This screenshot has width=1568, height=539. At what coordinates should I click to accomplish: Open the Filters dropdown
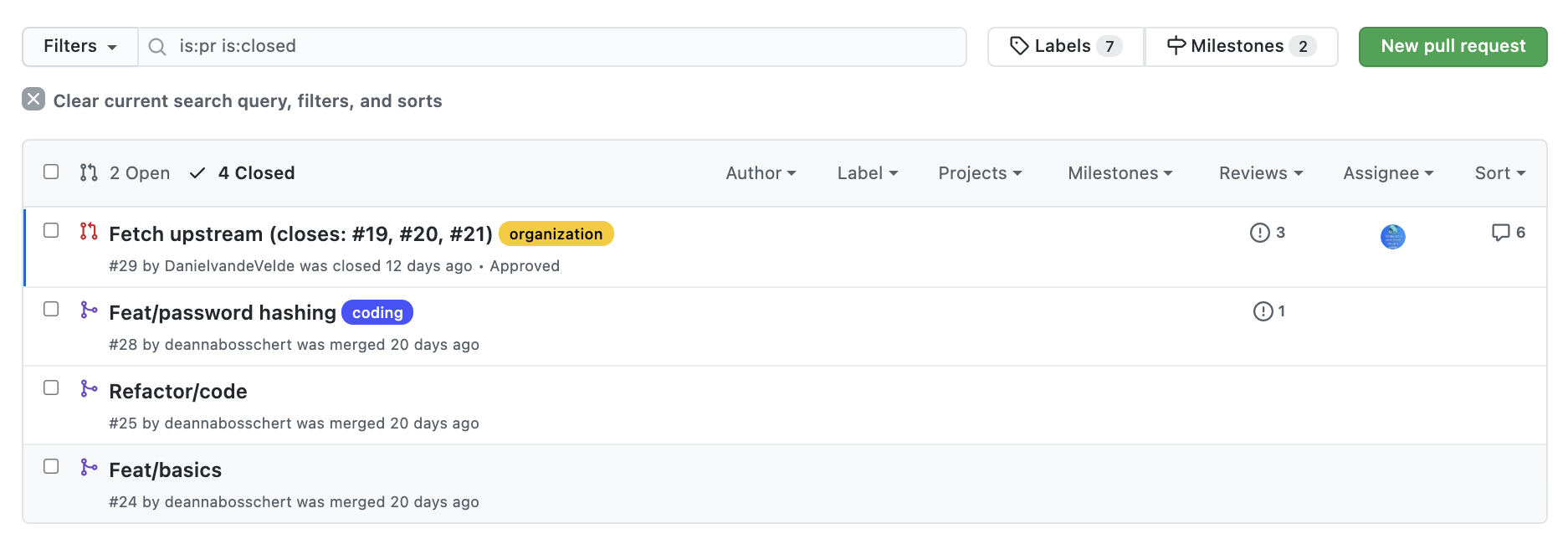[x=79, y=46]
